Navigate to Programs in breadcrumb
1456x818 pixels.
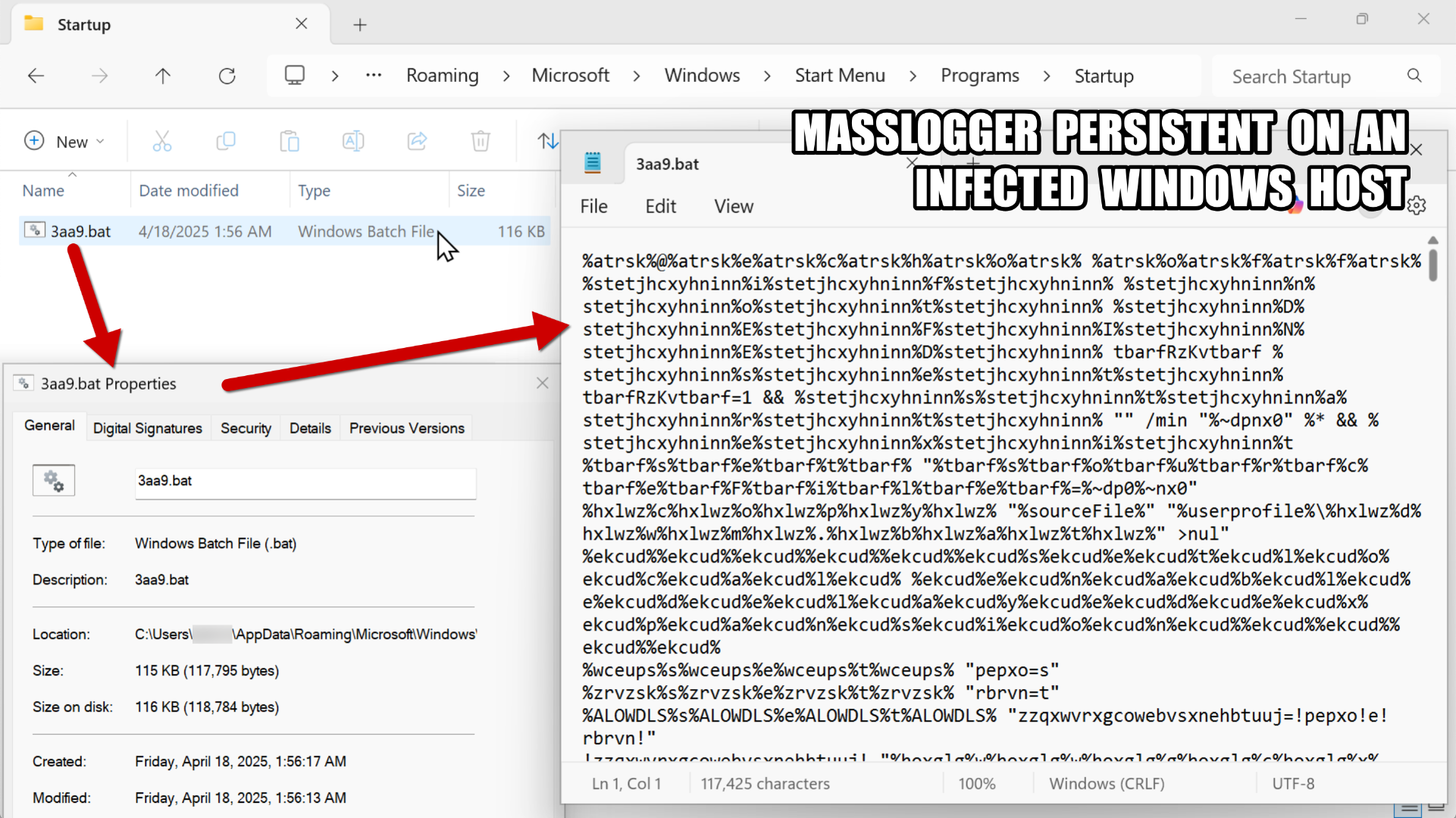pyautogui.click(x=979, y=76)
